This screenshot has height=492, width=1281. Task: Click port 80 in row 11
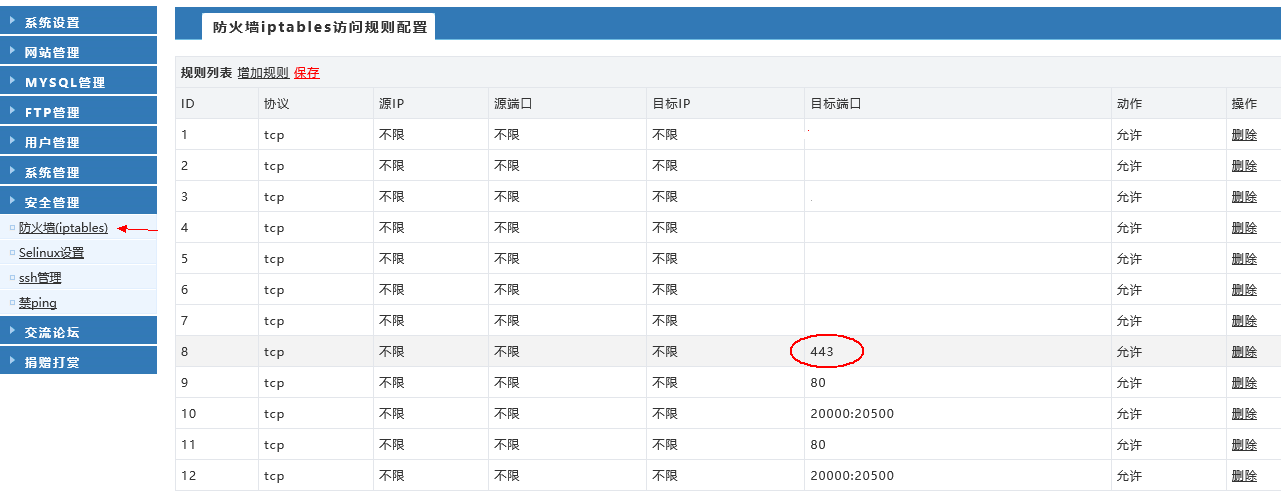(x=818, y=444)
